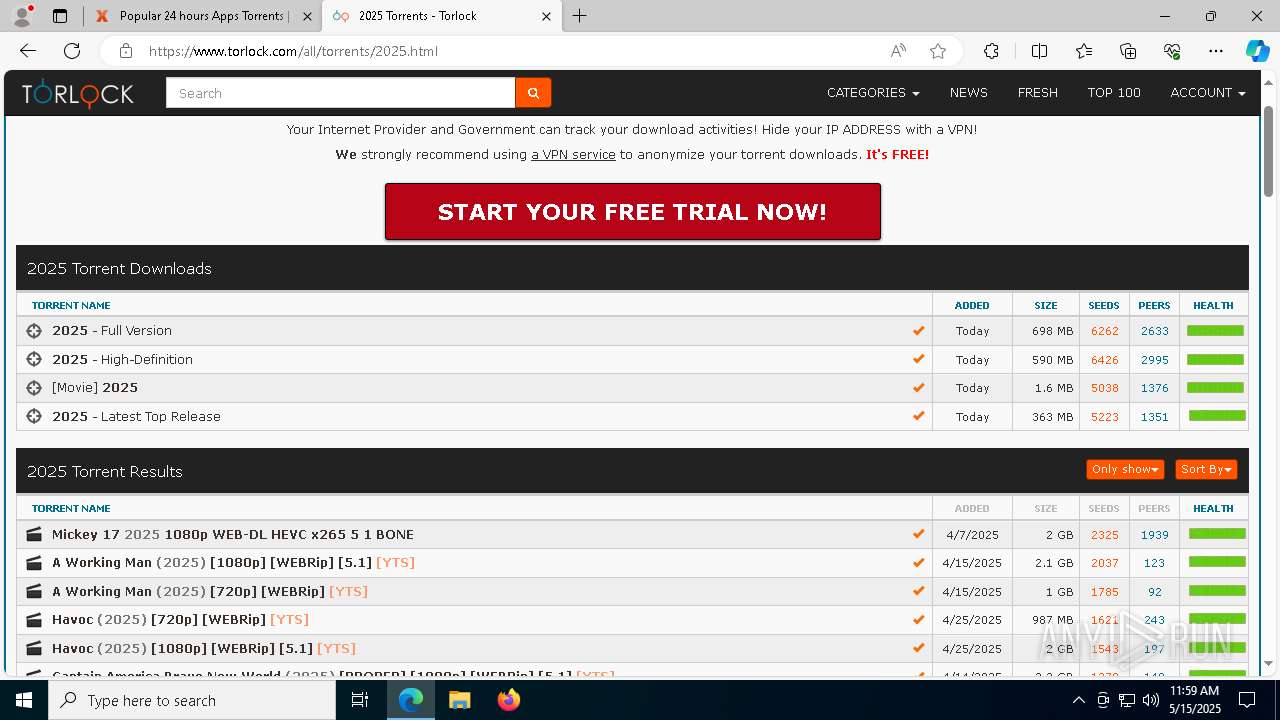Click START YOUR FREE TRIAL NOW button
The image size is (1280, 720).
coord(632,212)
